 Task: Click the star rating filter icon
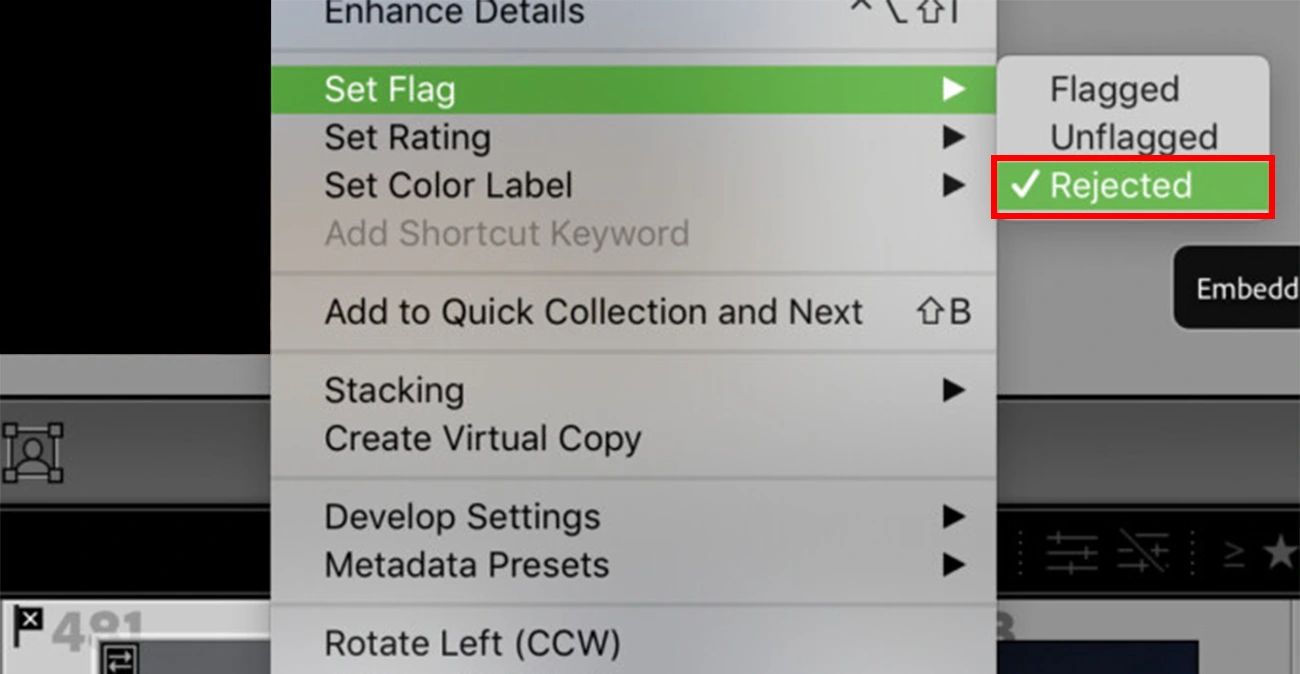[x=1280, y=552]
